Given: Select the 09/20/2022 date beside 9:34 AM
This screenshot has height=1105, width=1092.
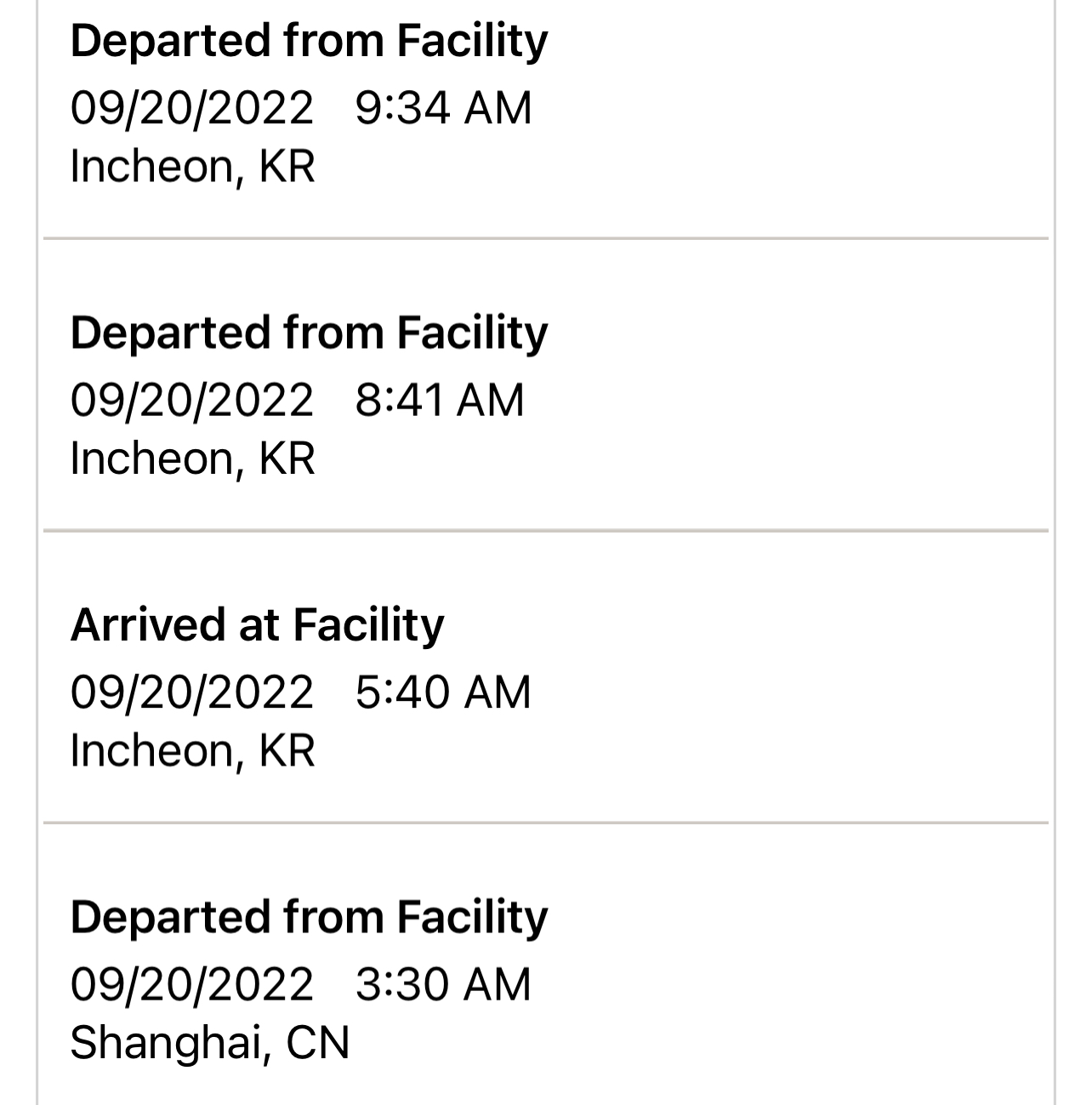Looking at the screenshot, I should [191, 108].
